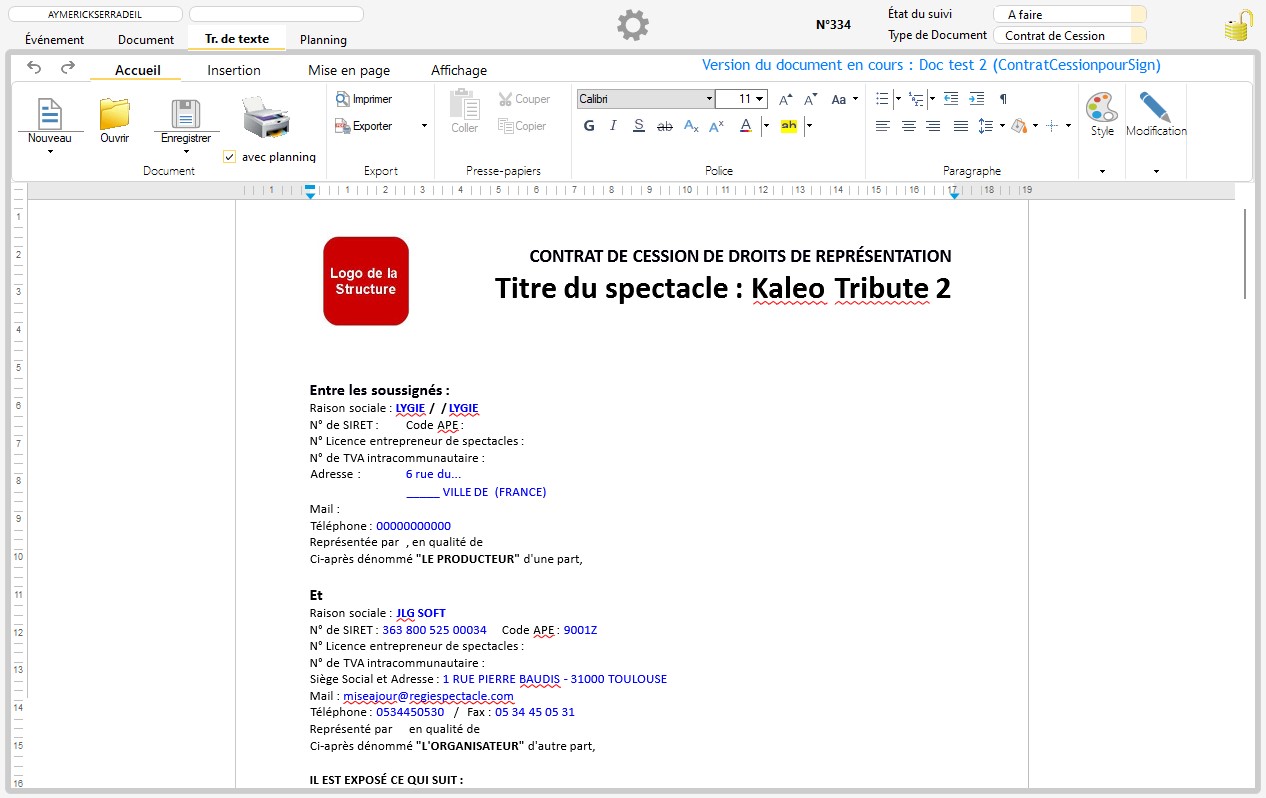This screenshot has width=1266, height=798.
Task: Click the padlock icon
Action: [1238, 26]
